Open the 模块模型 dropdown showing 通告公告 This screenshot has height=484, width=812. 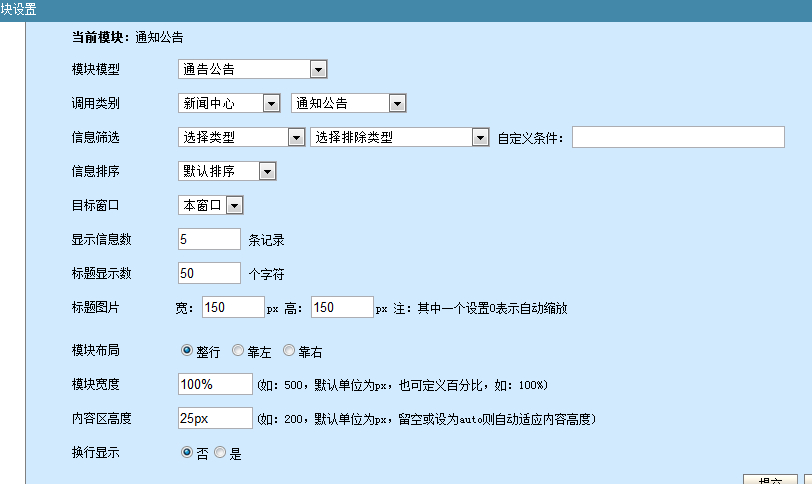click(x=253, y=69)
